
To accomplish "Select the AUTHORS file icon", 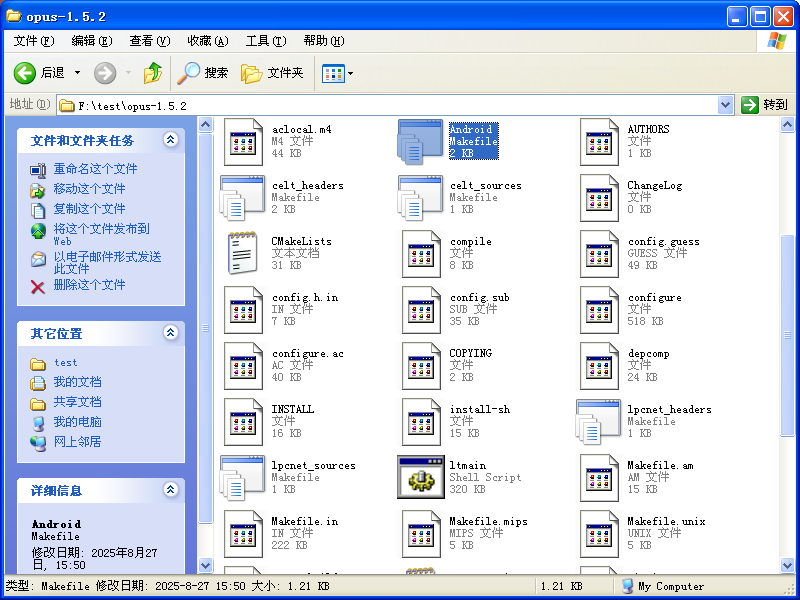I will 599,142.
